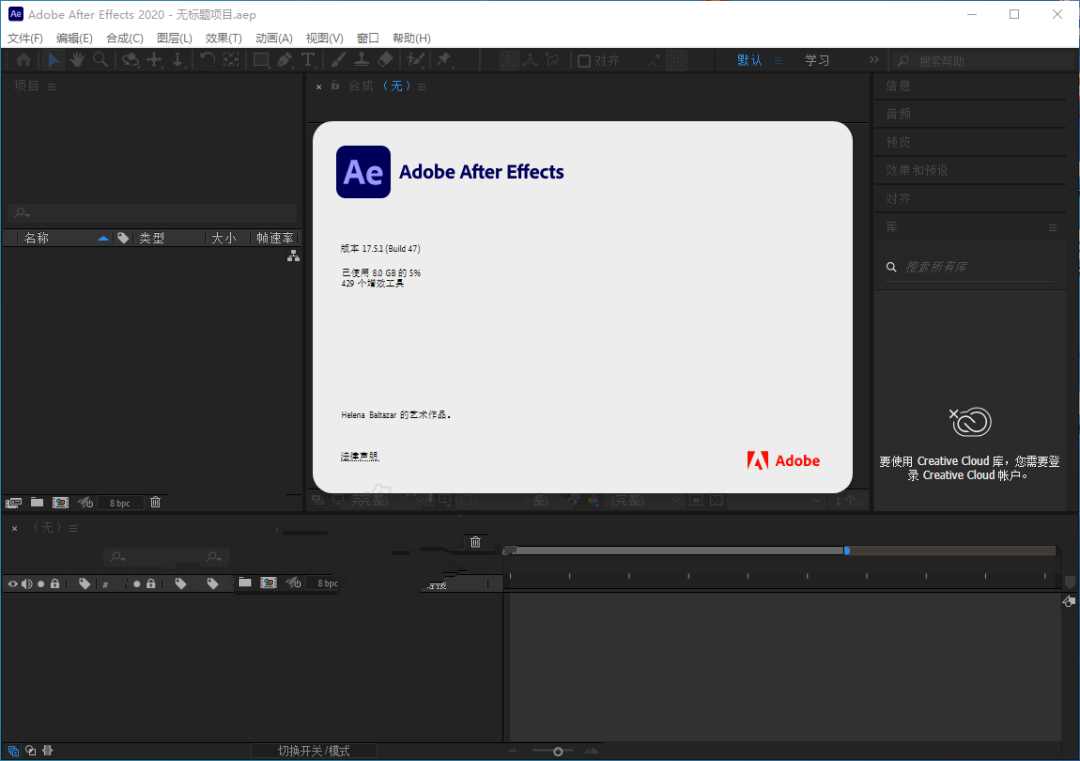Click the sort arrow in the 名称 column
Image resolution: width=1080 pixels, height=761 pixels.
[103, 238]
